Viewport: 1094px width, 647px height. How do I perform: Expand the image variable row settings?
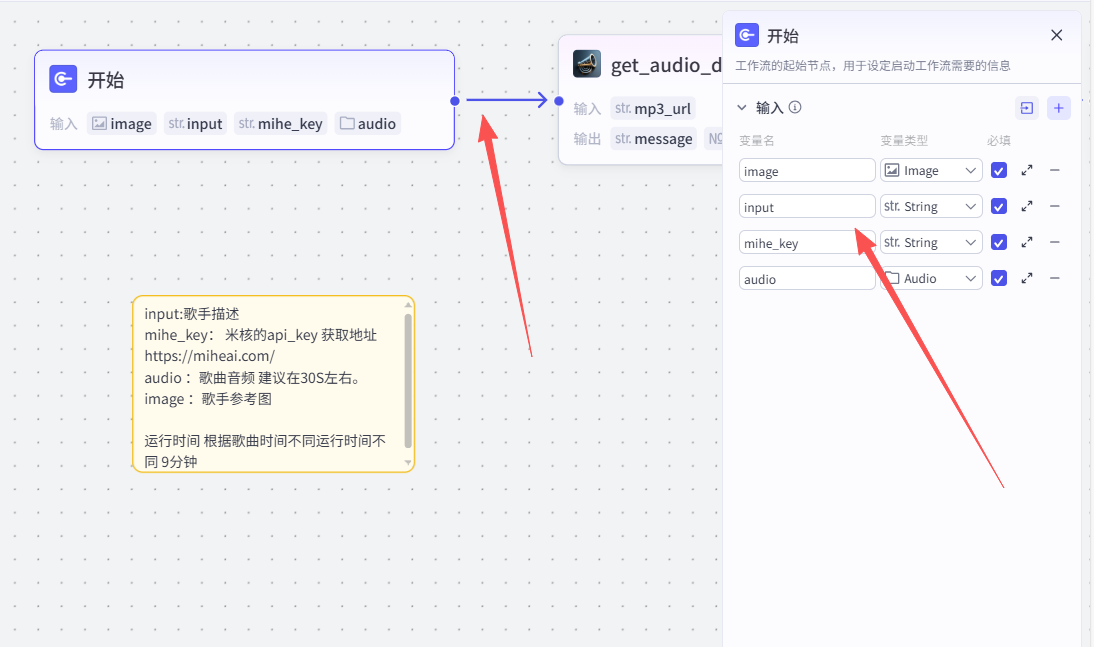pyautogui.click(x=1027, y=171)
